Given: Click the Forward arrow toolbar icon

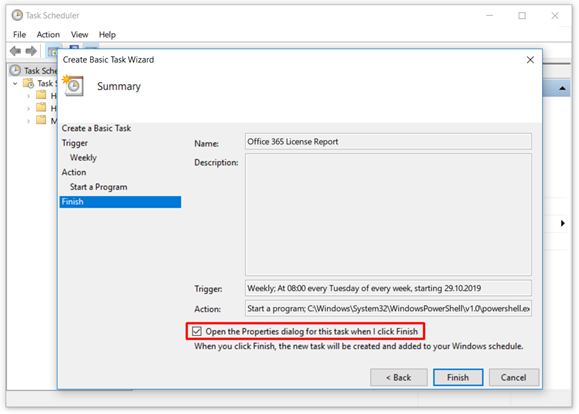Looking at the screenshot, I should coord(31,51).
